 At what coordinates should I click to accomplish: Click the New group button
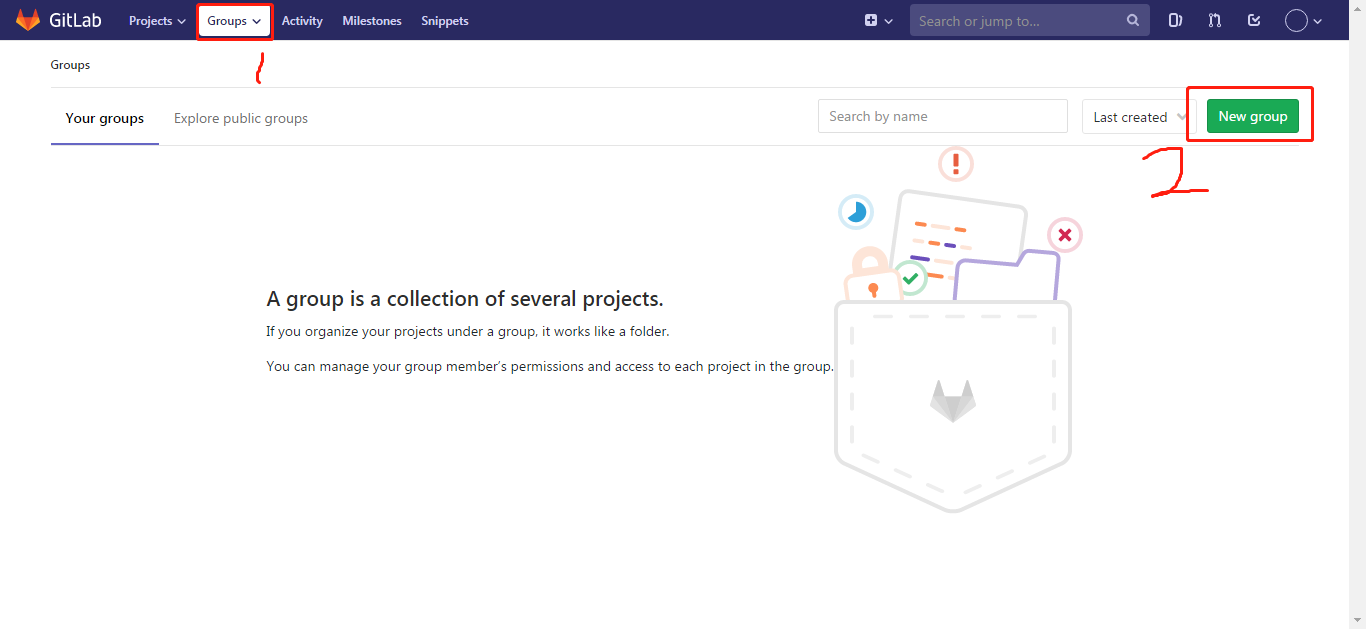(x=1252, y=115)
